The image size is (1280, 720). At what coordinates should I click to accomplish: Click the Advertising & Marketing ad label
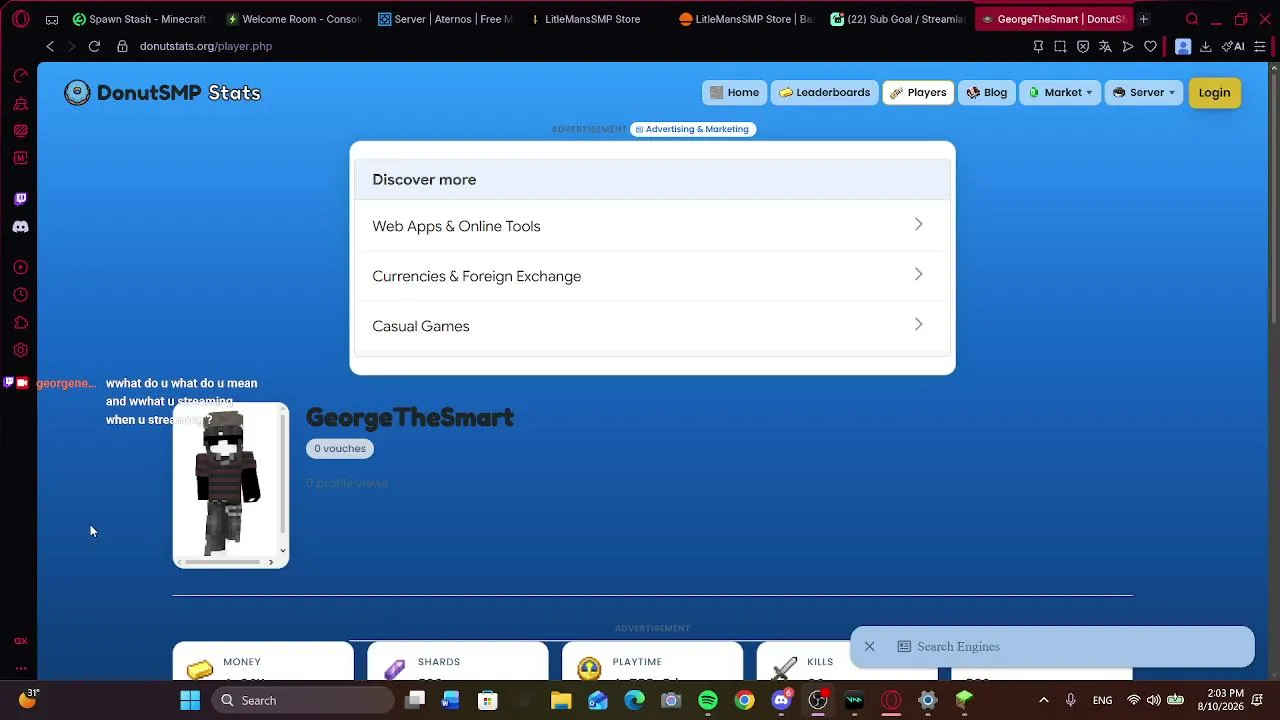point(692,129)
